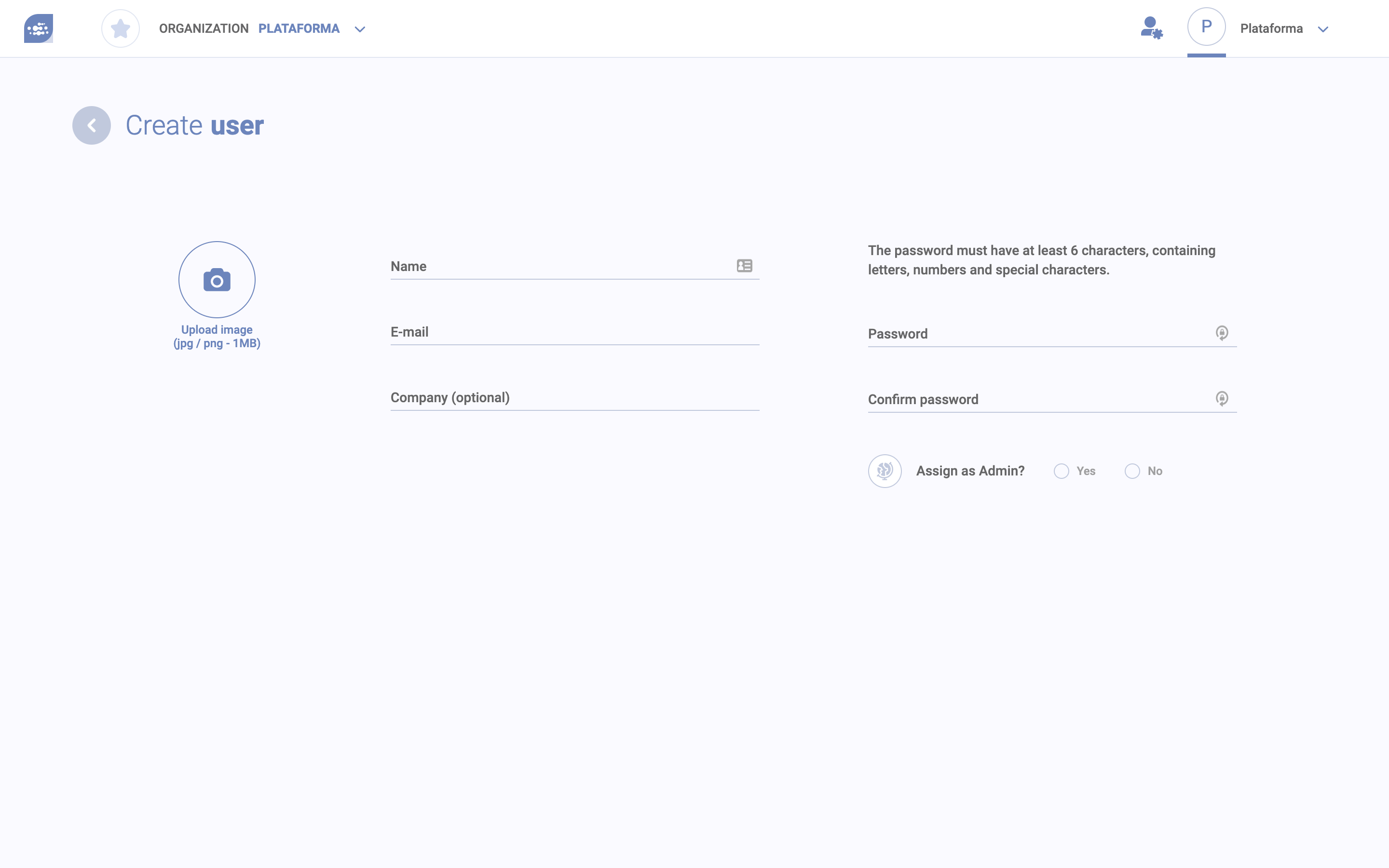Image resolution: width=1389 pixels, height=868 pixels.
Task: Focus the Name input field
Action: pyautogui.click(x=574, y=266)
